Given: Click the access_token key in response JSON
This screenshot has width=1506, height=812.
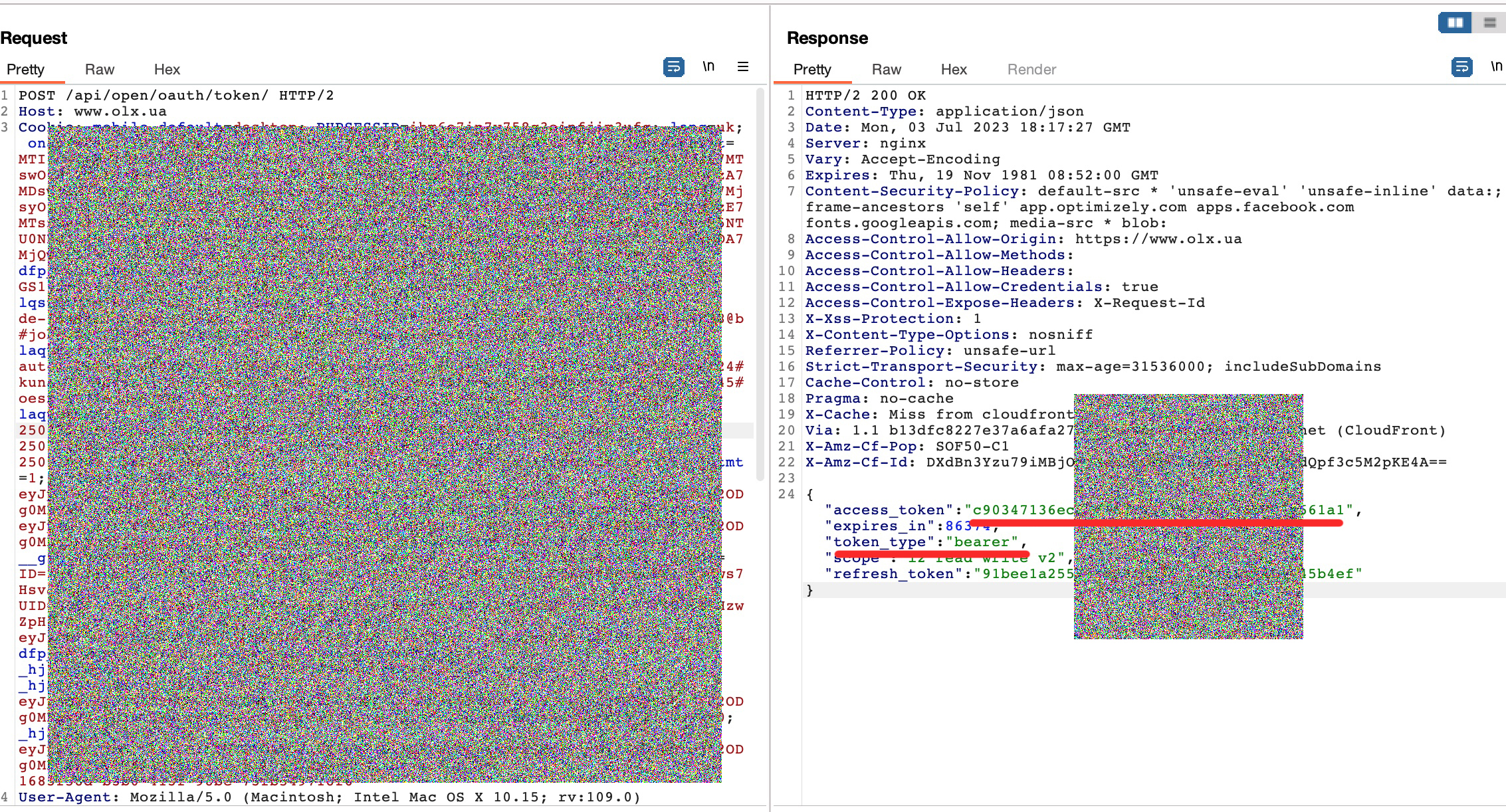Looking at the screenshot, I should click(x=889, y=510).
